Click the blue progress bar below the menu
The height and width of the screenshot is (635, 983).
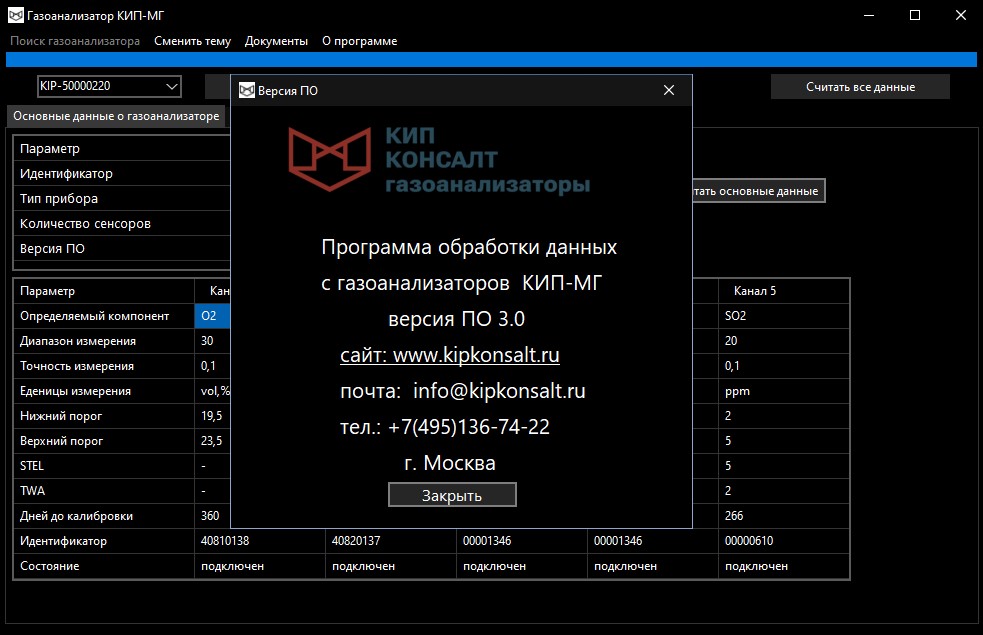[491, 60]
